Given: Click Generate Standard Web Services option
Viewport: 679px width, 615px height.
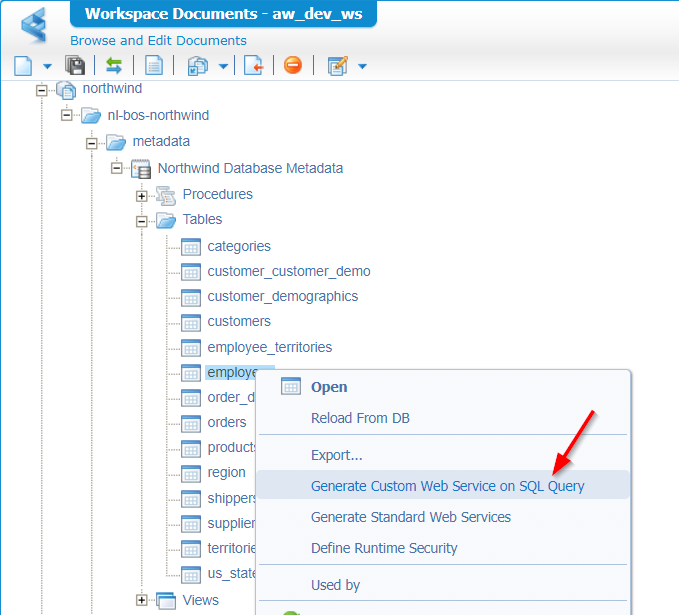Looking at the screenshot, I should (410, 517).
